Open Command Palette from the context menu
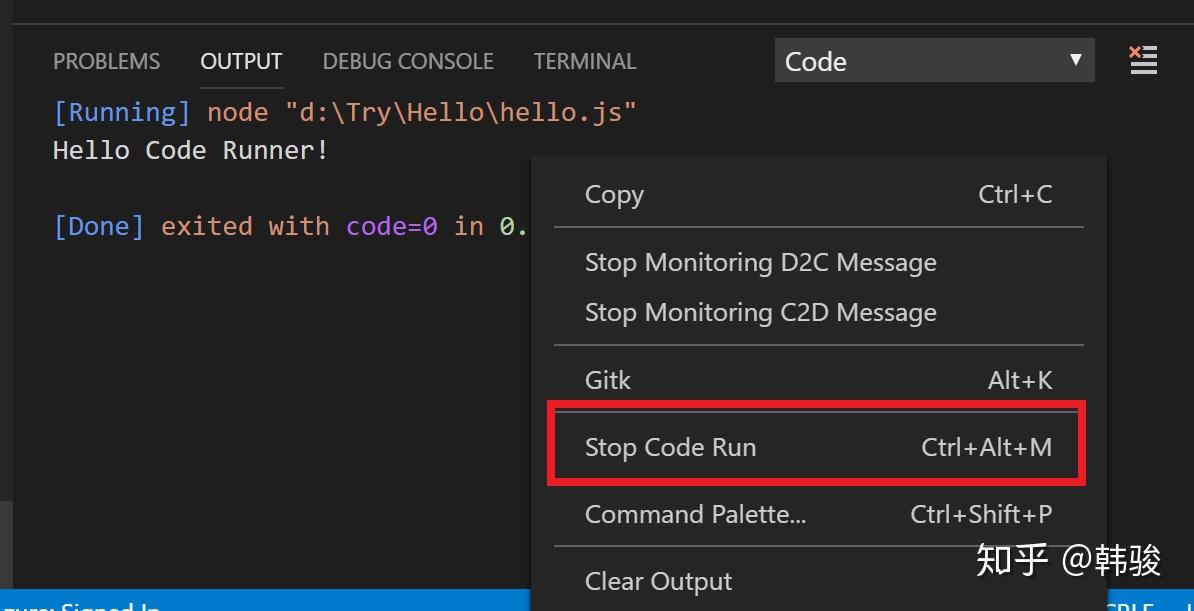This screenshot has width=1194, height=611. 695,514
